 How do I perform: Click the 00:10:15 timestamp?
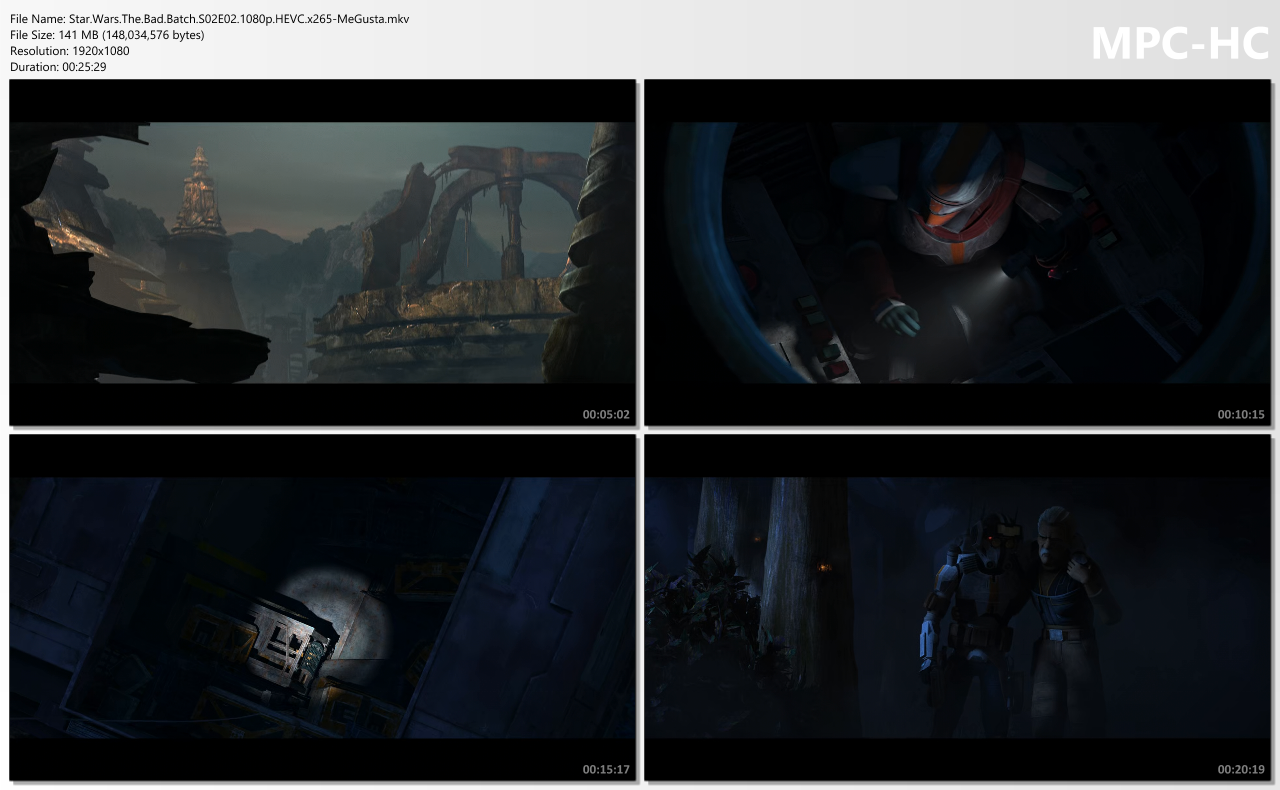1241,414
